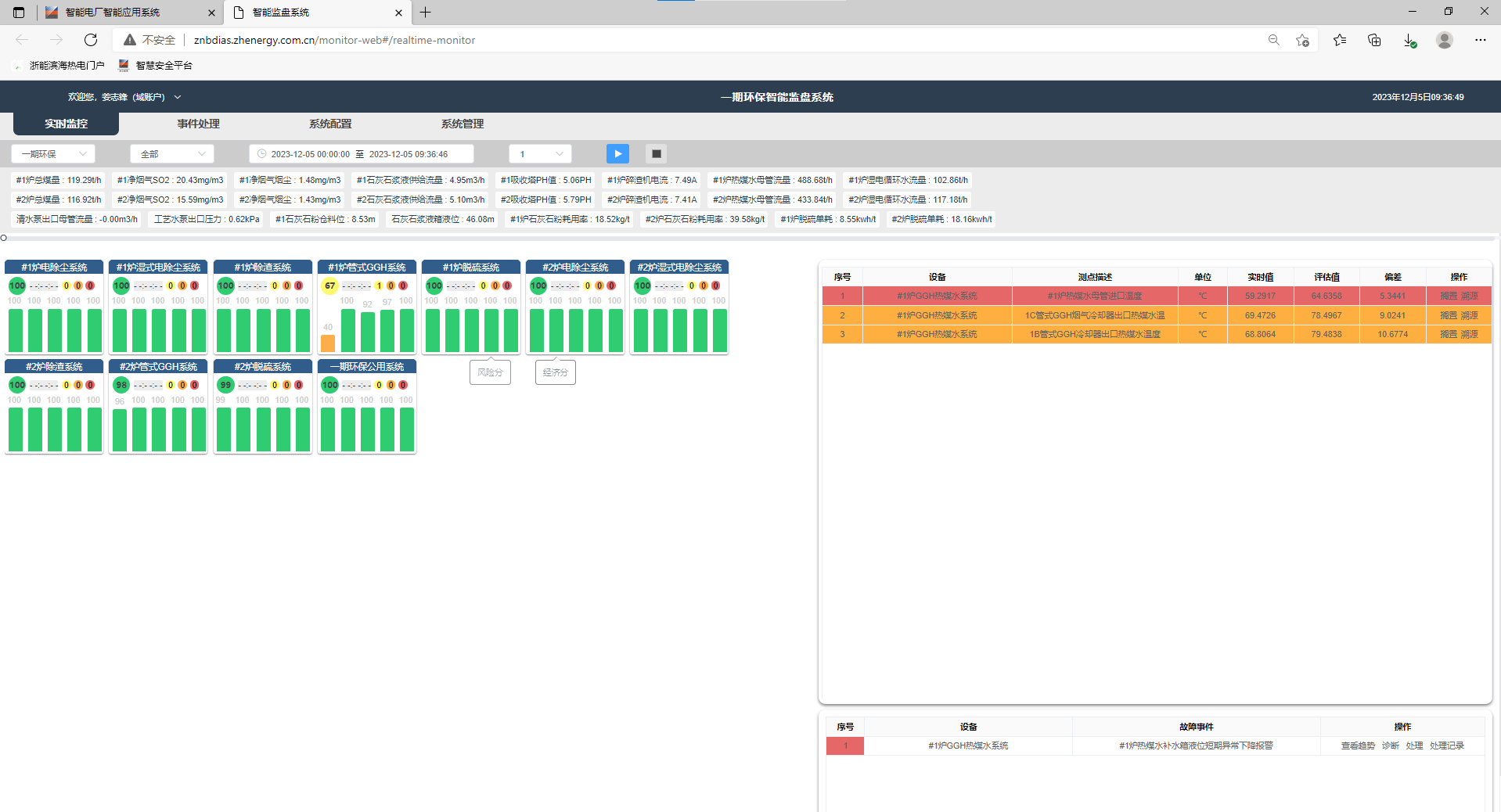Click the 经济分 button

pos(555,372)
